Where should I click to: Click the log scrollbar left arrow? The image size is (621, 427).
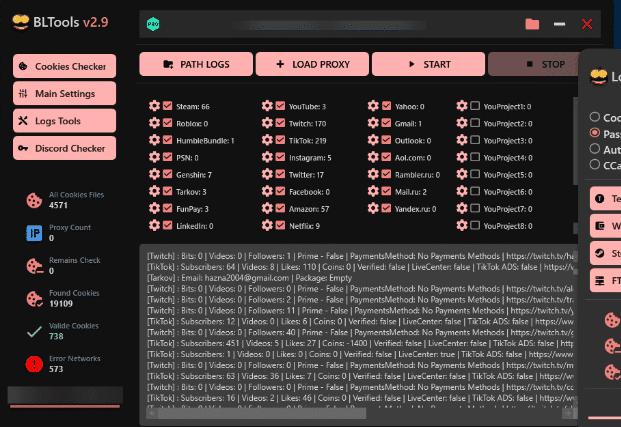[152, 414]
